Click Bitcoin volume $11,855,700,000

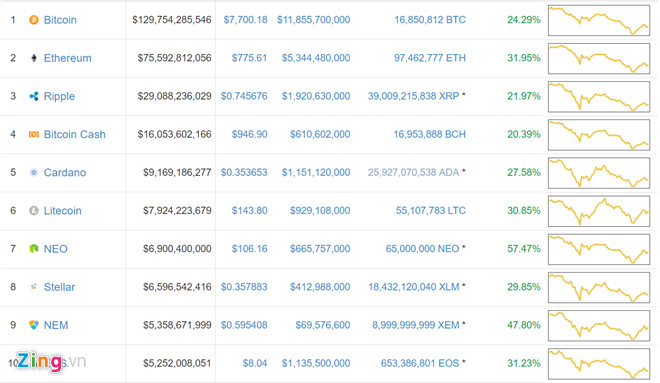(x=314, y=20)
